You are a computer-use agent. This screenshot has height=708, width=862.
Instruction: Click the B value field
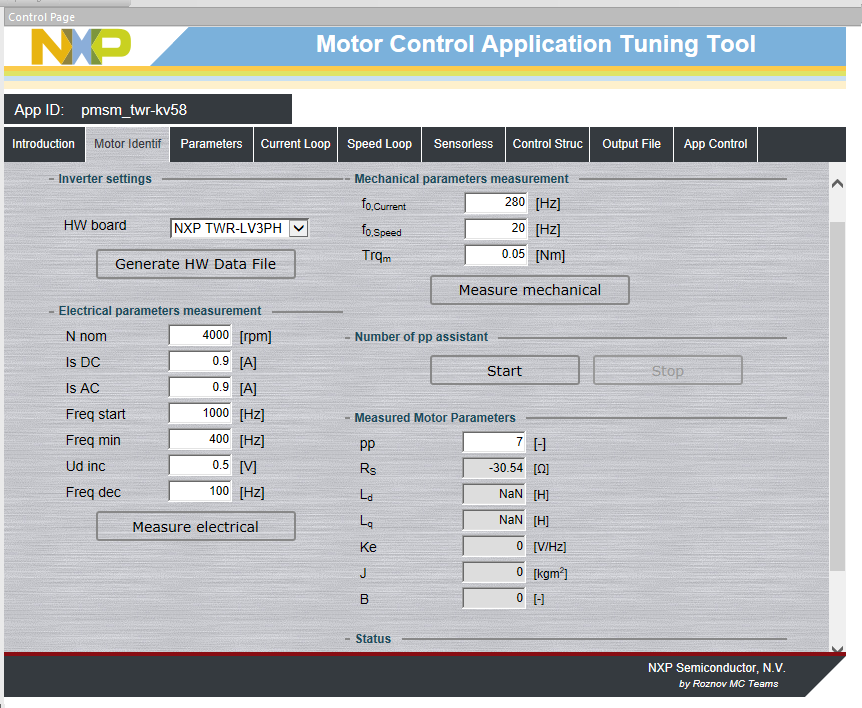pyautogui.click(x=494, y=599)
